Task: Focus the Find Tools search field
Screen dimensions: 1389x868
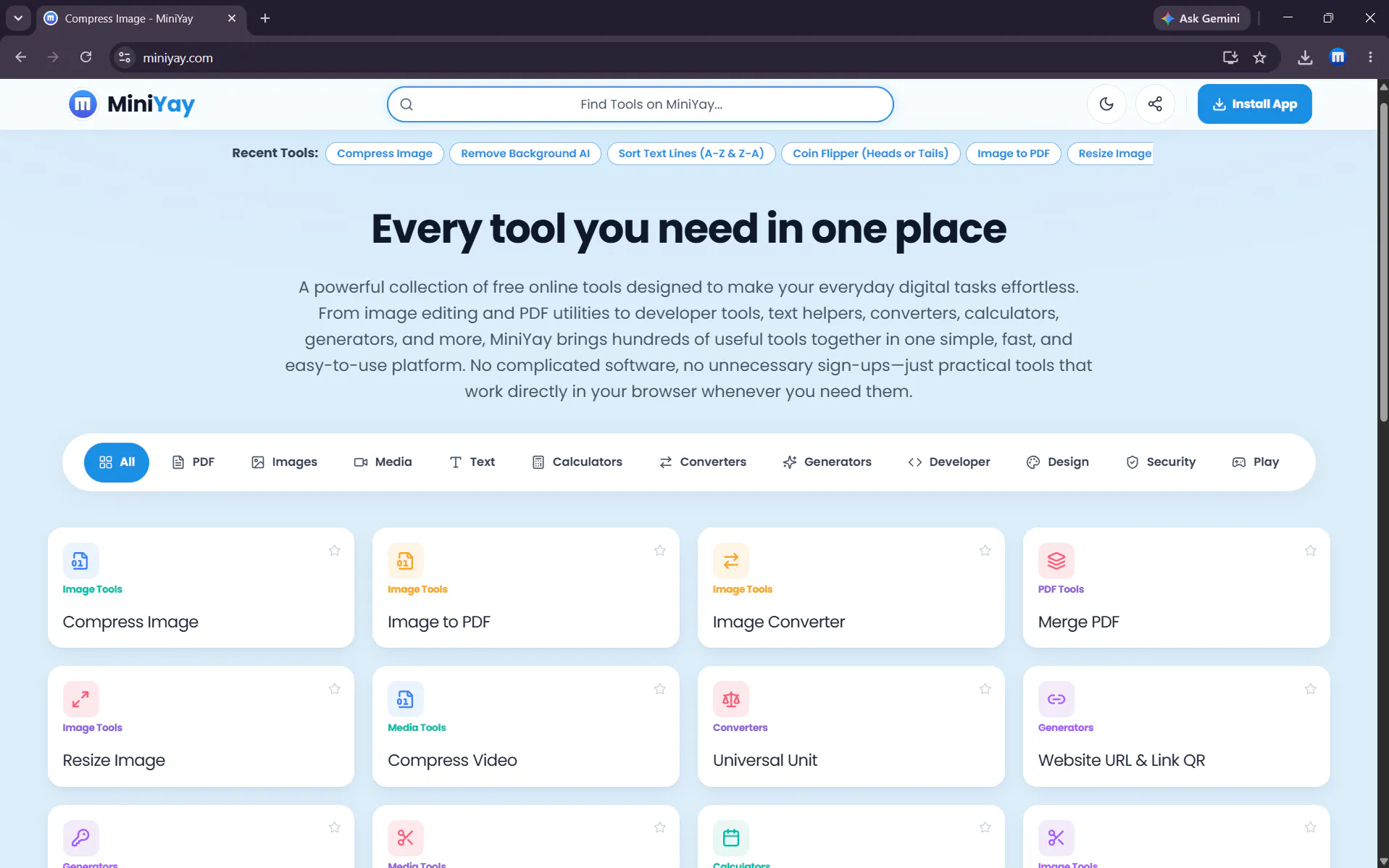Action: [640, 104]
